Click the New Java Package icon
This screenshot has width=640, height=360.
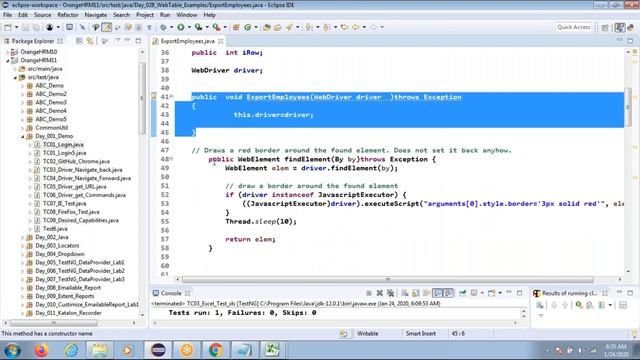click(236, 27)
